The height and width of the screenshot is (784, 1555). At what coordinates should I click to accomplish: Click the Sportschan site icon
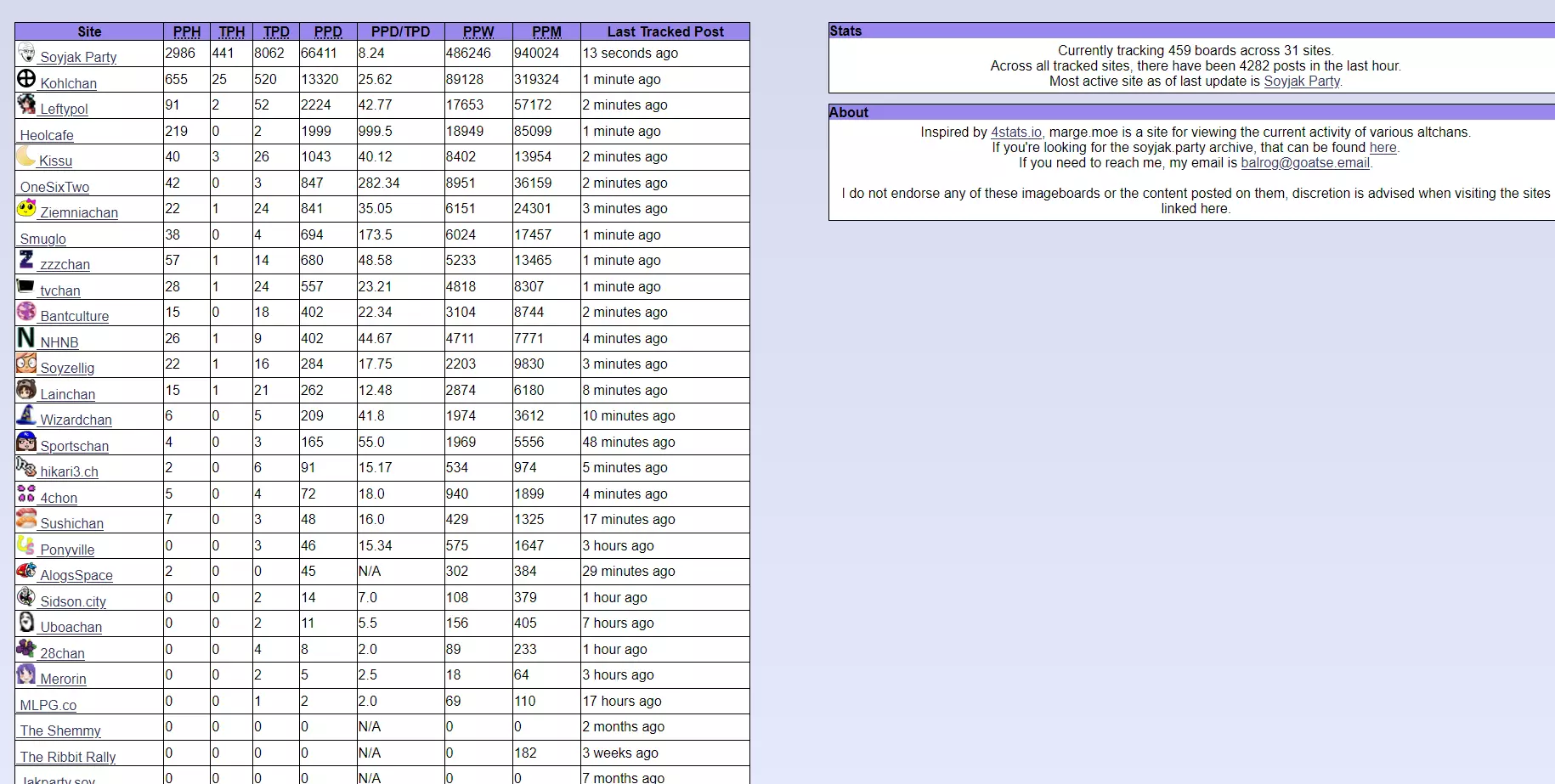pos(26,442)
